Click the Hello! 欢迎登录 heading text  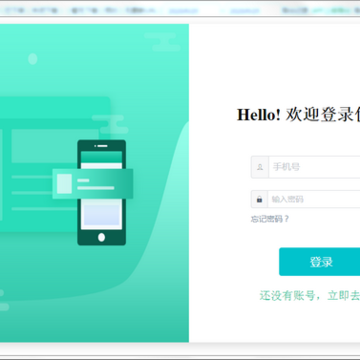(x=298, y=115)
